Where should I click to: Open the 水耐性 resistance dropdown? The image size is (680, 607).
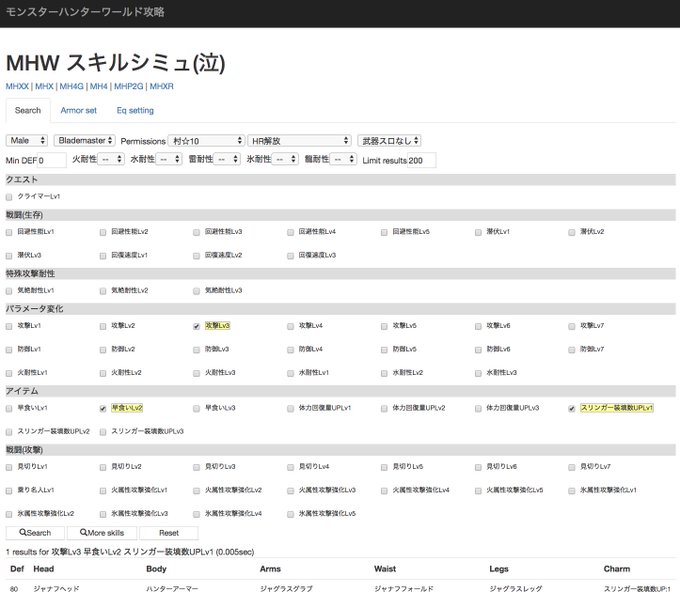[169, 160]
